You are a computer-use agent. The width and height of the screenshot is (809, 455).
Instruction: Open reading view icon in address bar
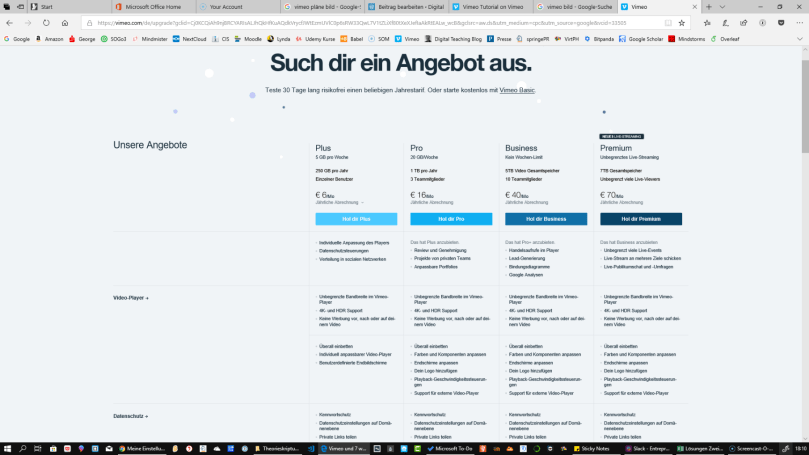pyautogui.click(x=668, y=23)
